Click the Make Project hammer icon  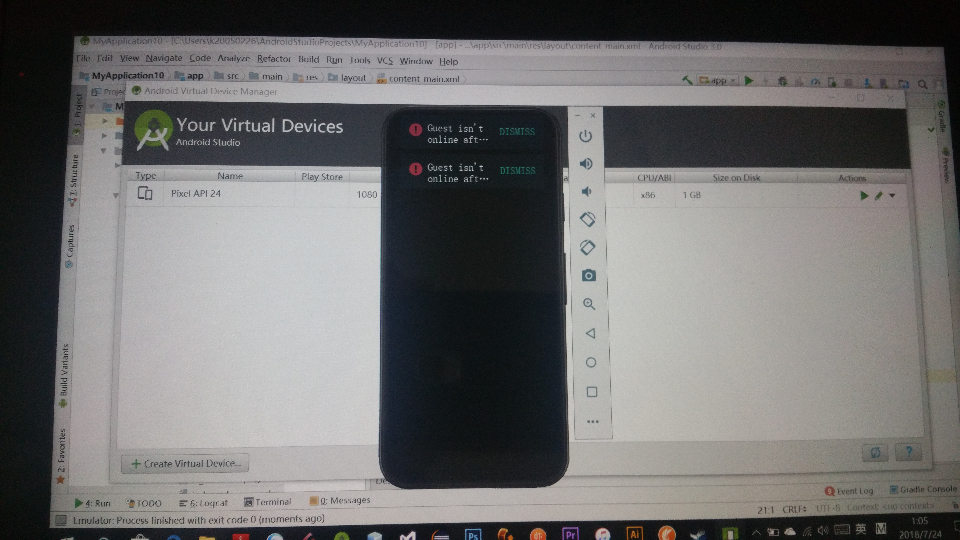tap(688, 80)
